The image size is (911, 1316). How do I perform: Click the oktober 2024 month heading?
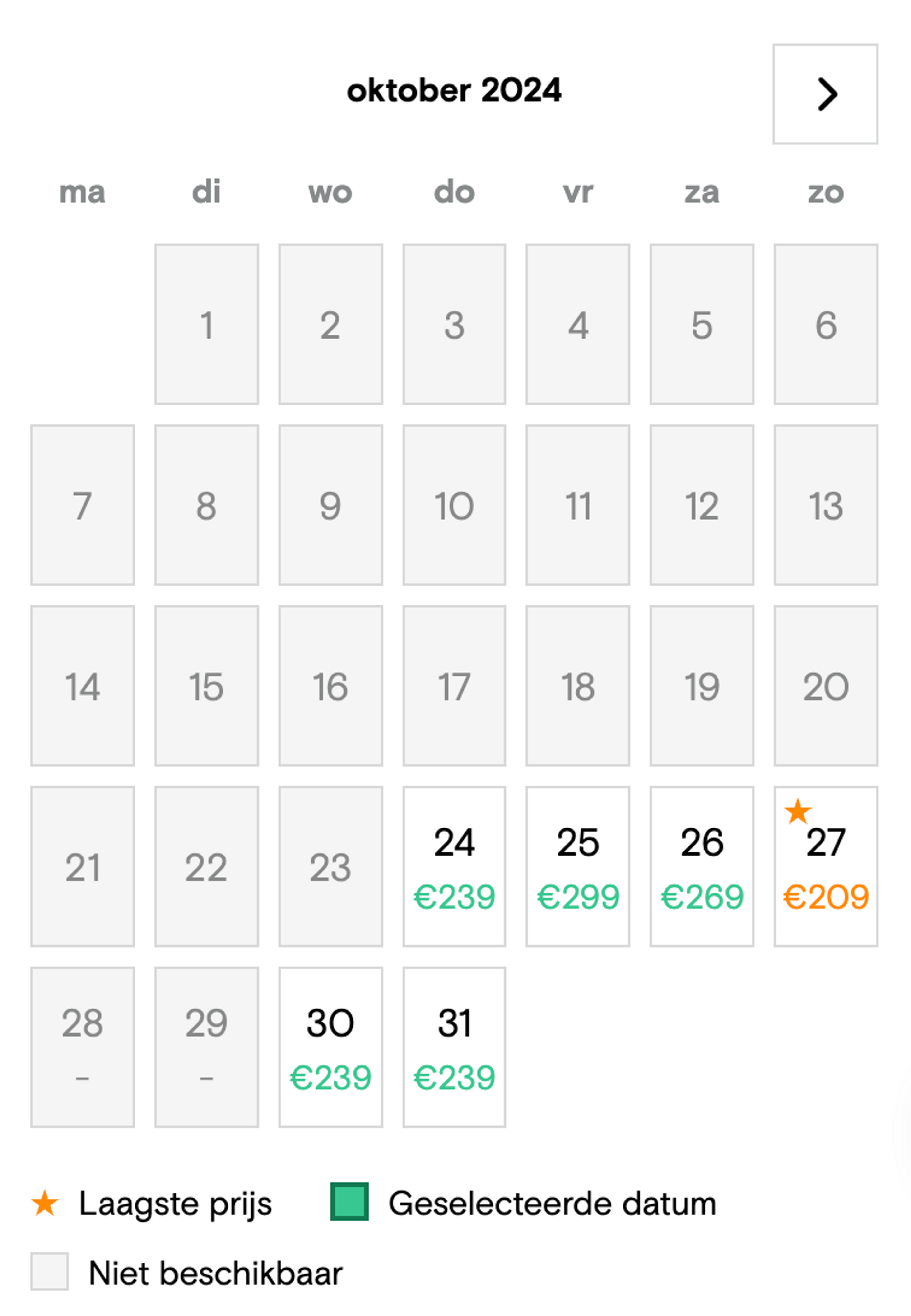click(454, 91)
